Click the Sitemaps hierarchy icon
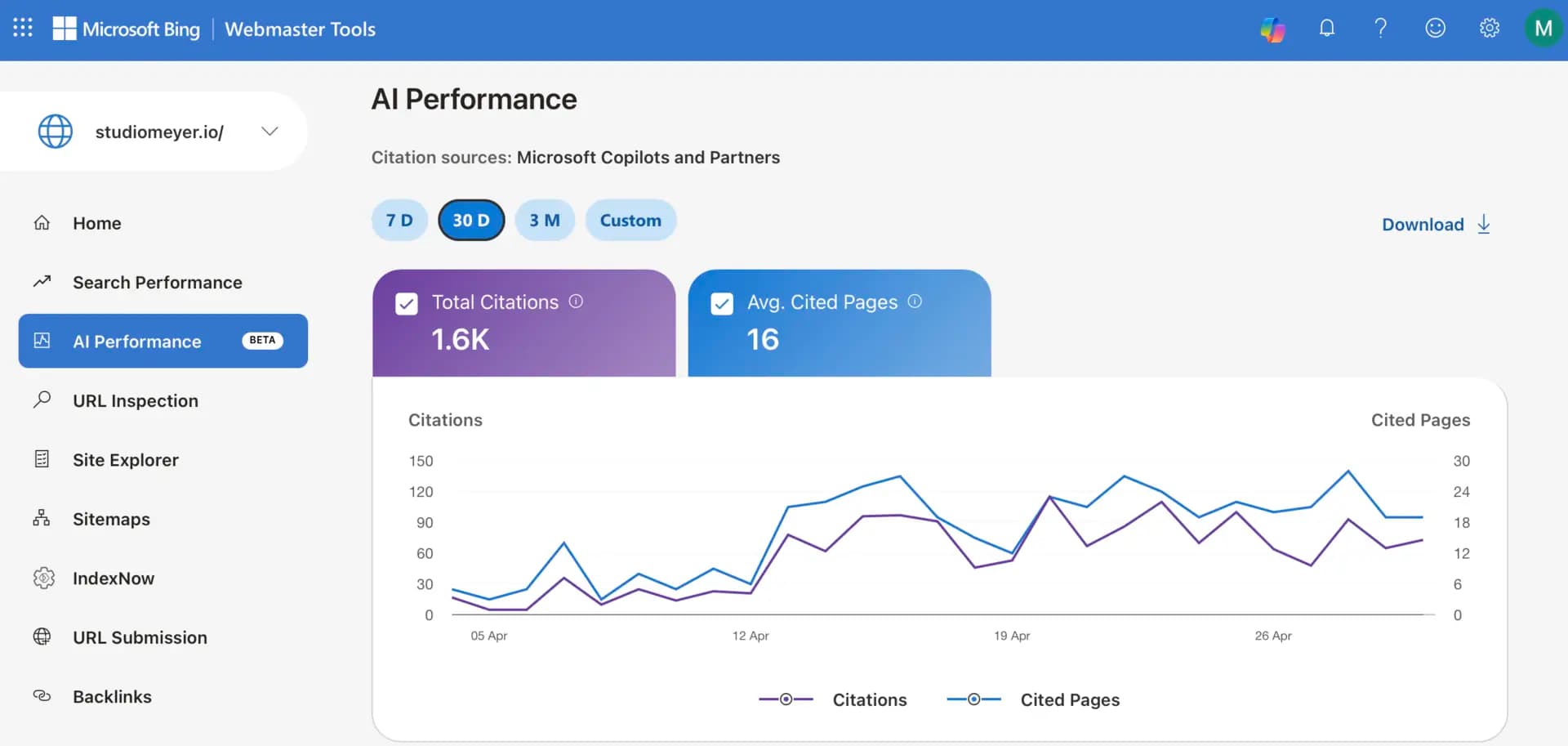The image size is (1568, 746). tap(42, 518)
